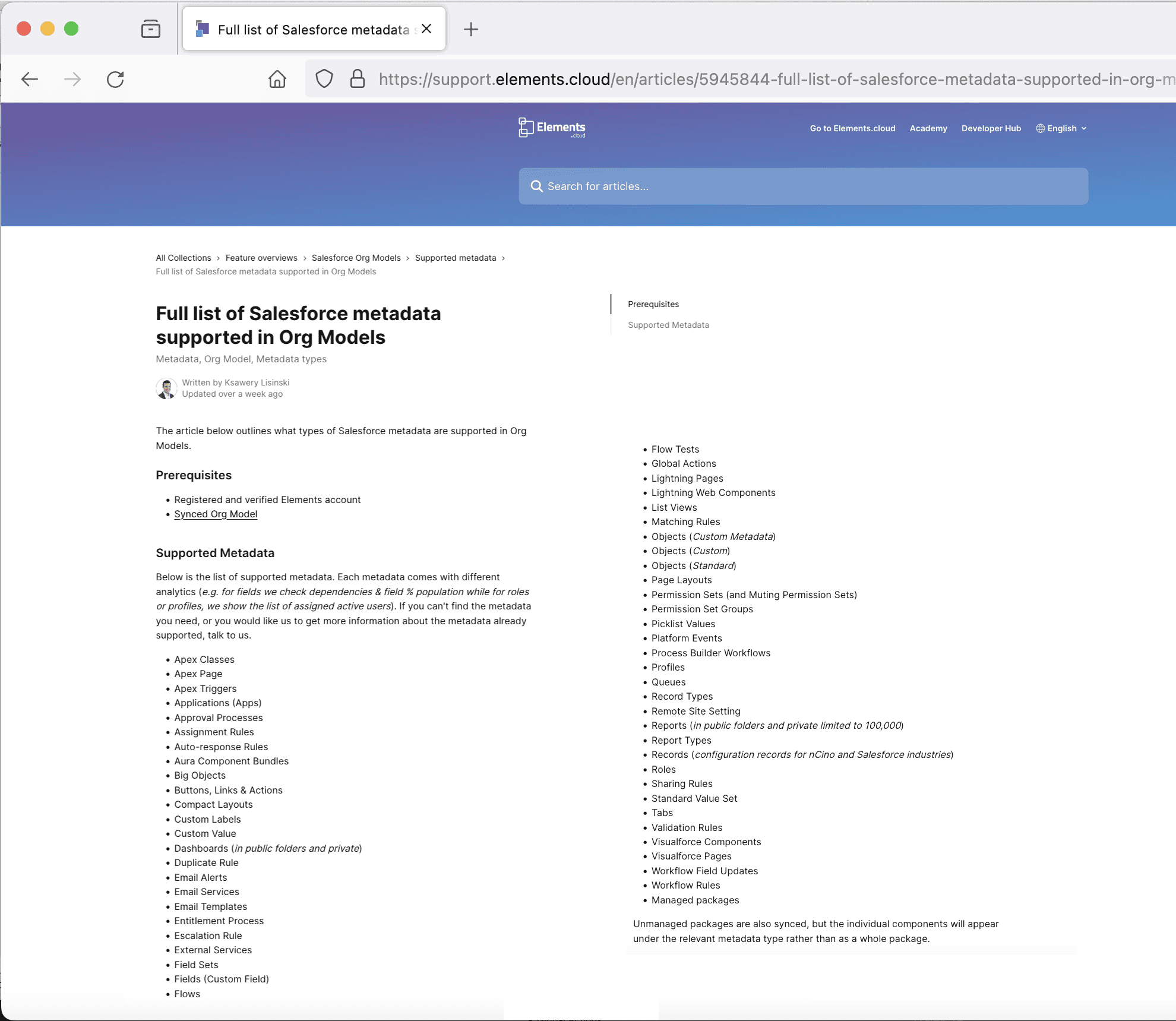Open the shield tracking protection icon
Image resolution: width=1176 pixels, height=1021 pixels.
(324, 79)
